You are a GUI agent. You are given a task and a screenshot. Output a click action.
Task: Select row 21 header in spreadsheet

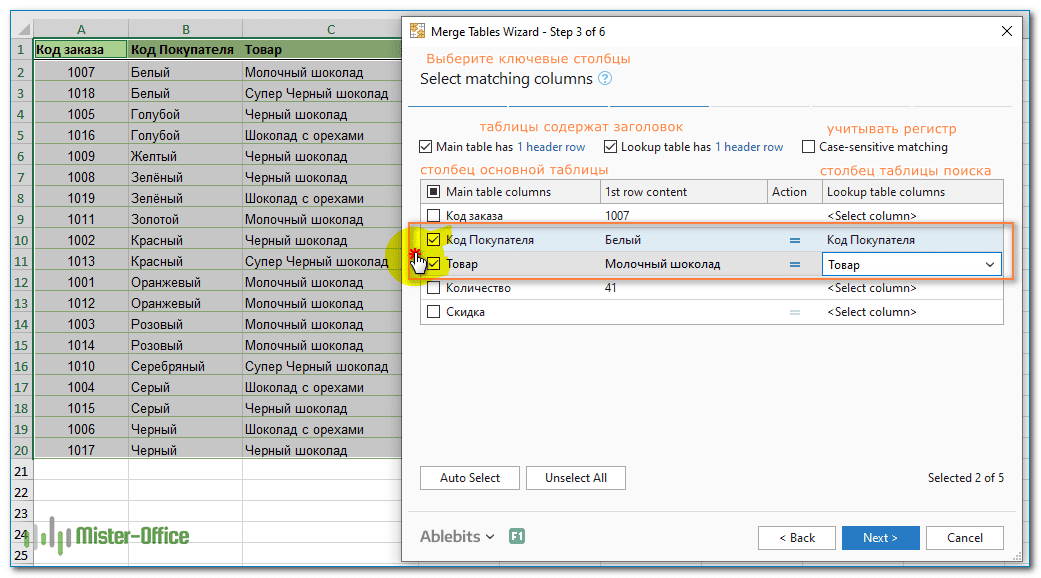click(x=21, y=471)
